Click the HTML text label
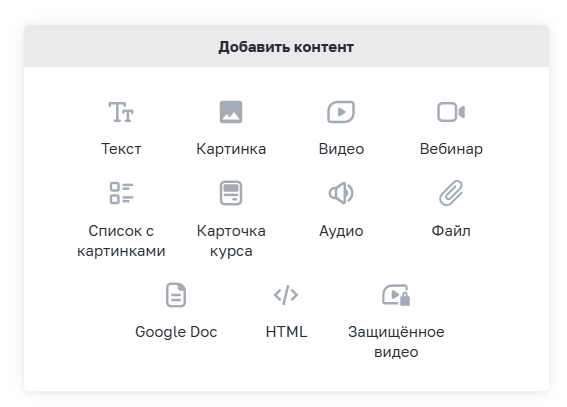The height and width of the screenshot is (407, 567). coord(286,332)
